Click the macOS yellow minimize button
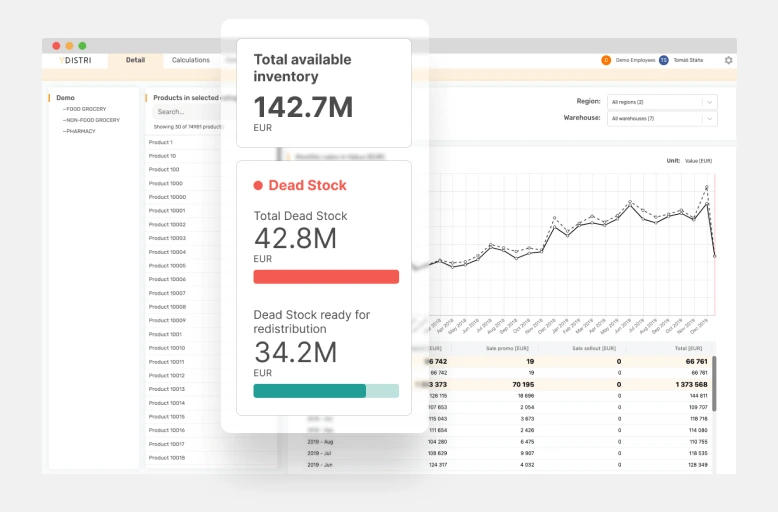Viewport: 778px width, 512px height. click(69, 46)
